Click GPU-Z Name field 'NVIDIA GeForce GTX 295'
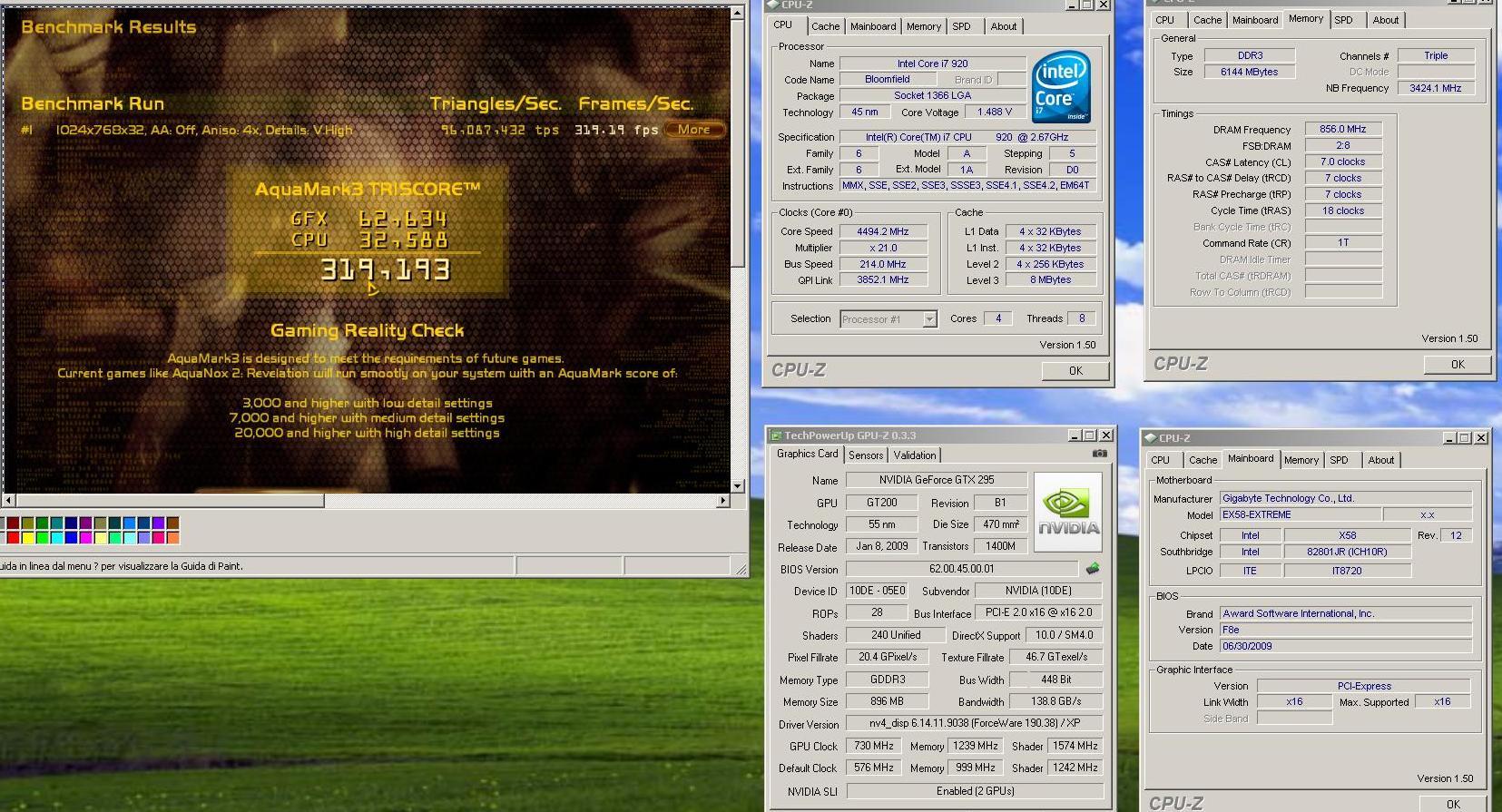This screenshot has width=1502, height=812. coord(936,480)
